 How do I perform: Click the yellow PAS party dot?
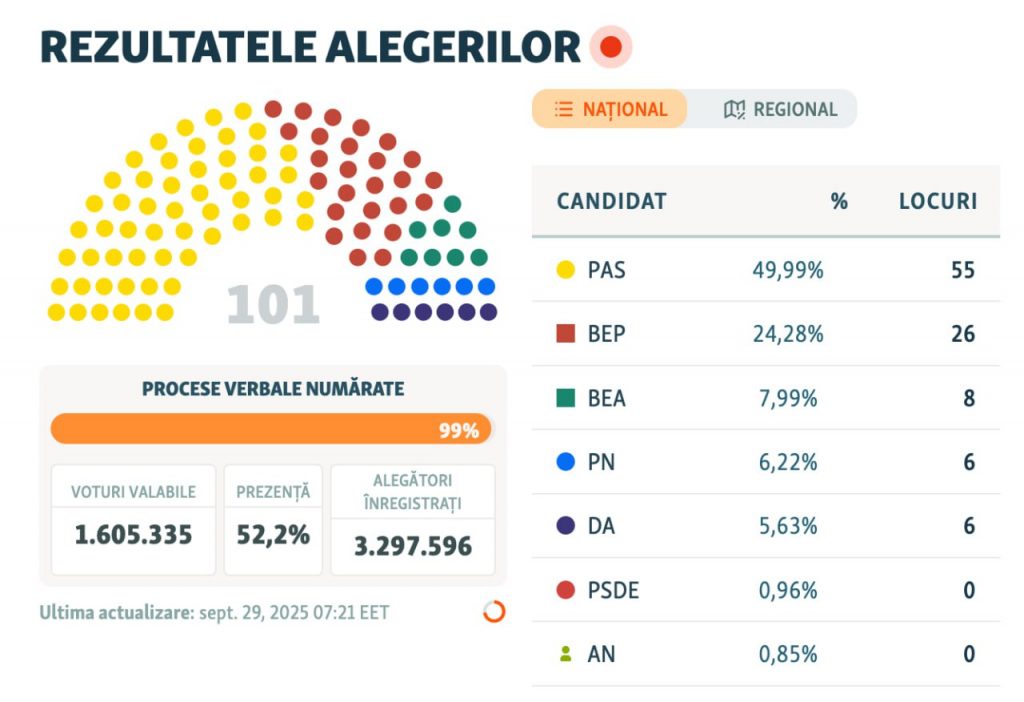[565, 270]
